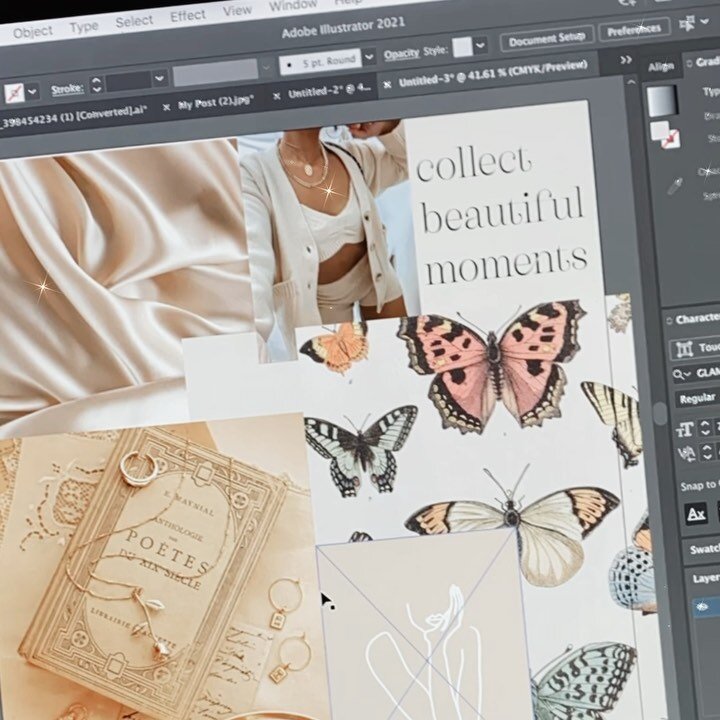Select the Untitled-3 @ 41.61% document tab
This screenshot has width=720, height=720.
click(x=493, y=73)
